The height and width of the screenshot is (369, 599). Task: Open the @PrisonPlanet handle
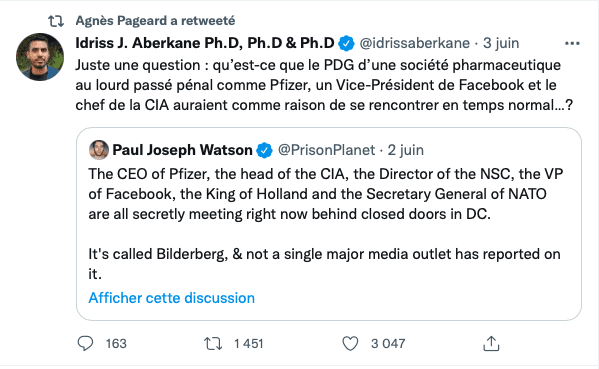(x=326, y=150)
